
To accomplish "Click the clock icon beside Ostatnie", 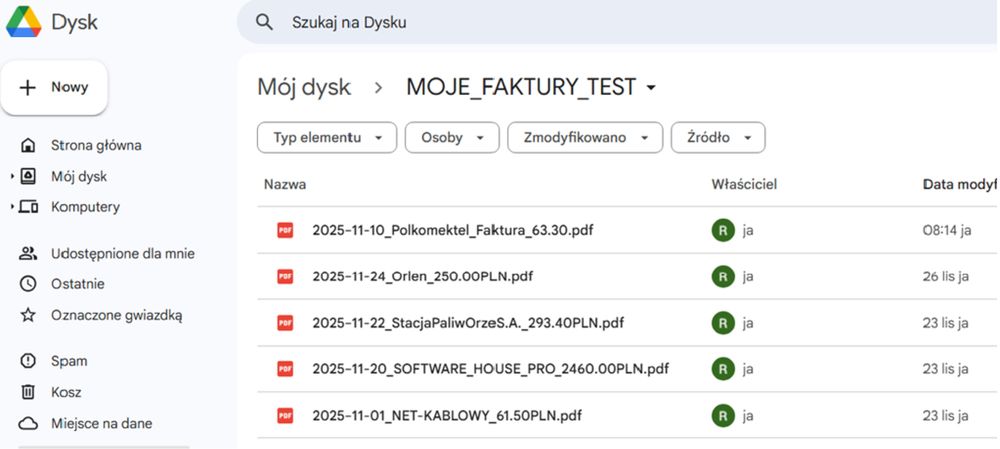I will coord(28,284).
